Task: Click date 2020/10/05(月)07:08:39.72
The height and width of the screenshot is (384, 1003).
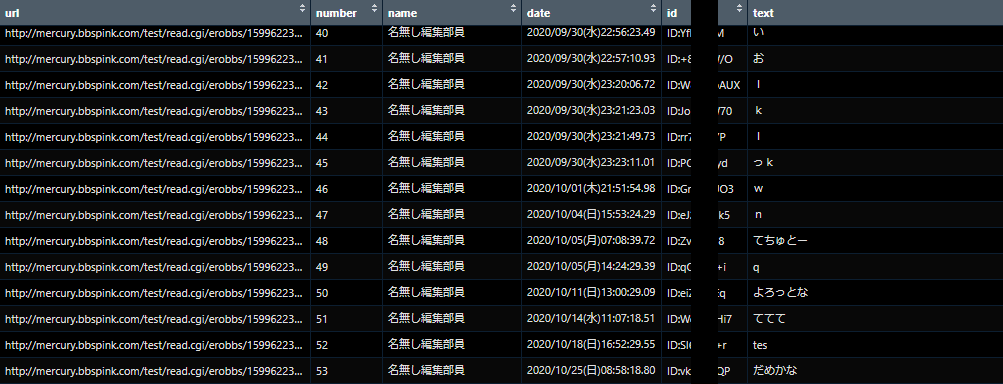Action: [x=591, y=240]
